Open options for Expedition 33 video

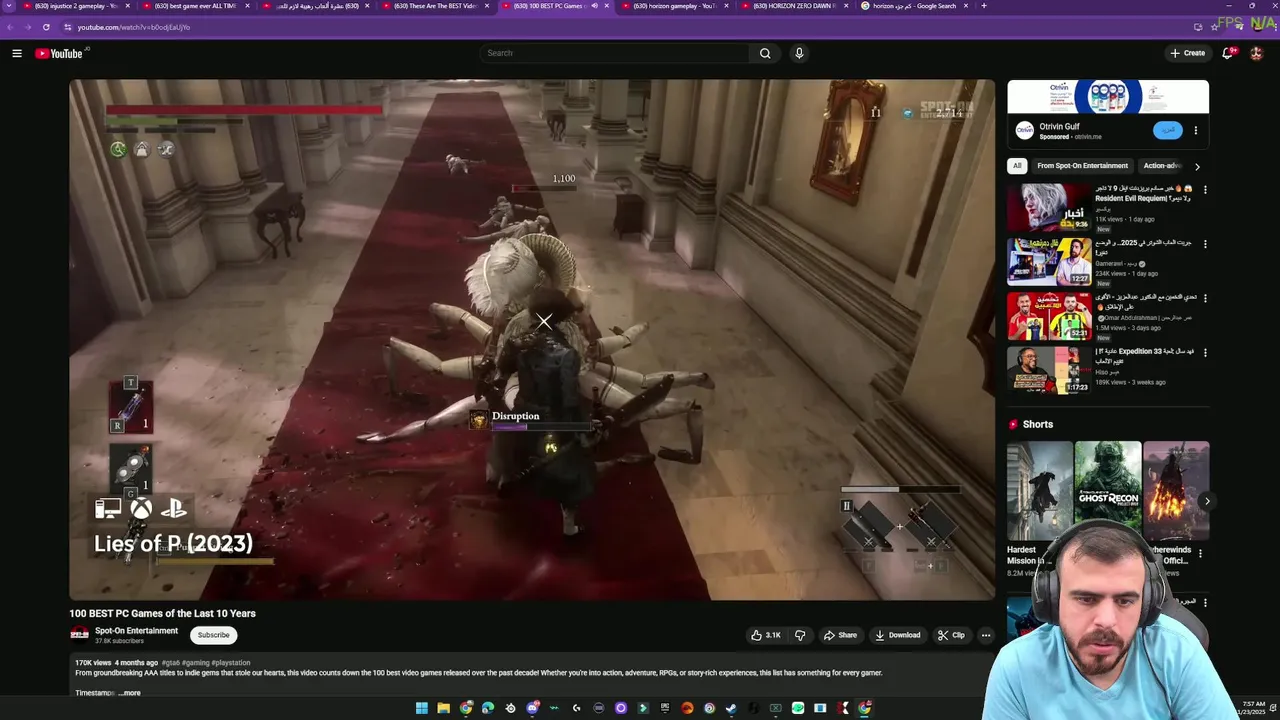tap(1205, 352)
